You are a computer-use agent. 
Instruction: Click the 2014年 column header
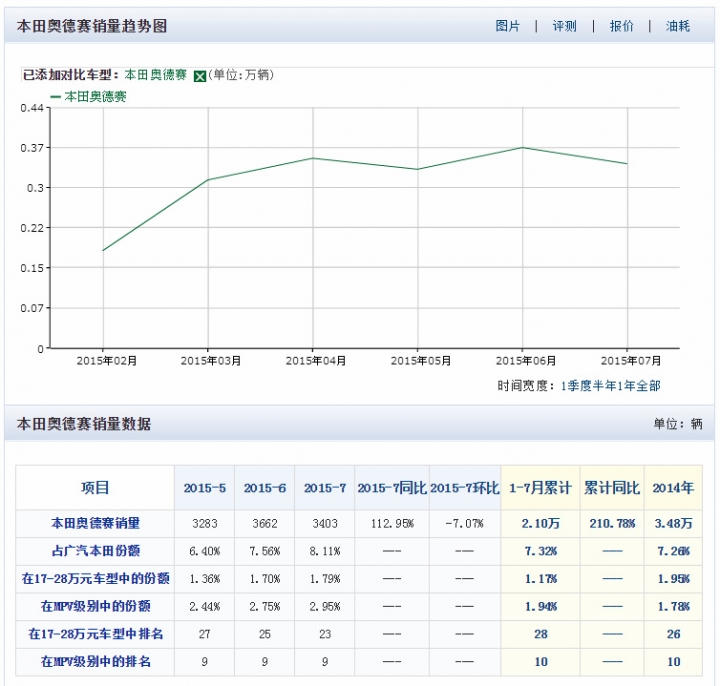pyautogui.click(x=673, y=488)
